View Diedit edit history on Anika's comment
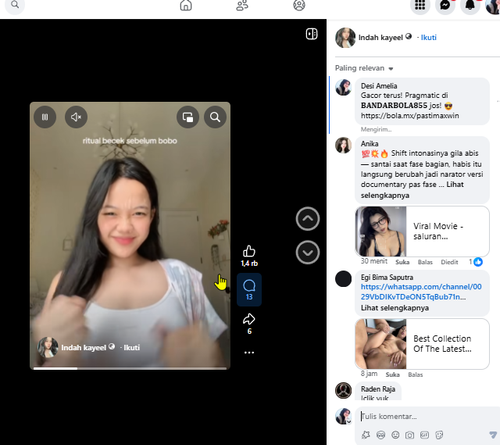 click(x=449, y=262)
